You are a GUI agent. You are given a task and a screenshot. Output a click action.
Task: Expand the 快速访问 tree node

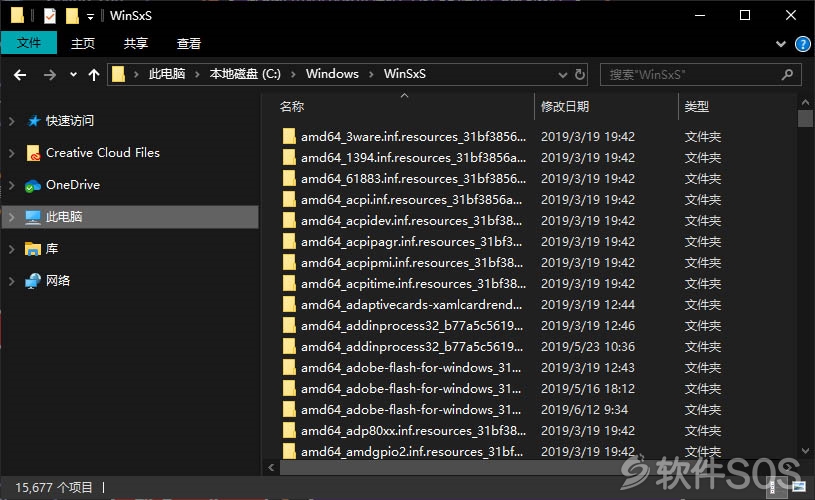[x=11, y=121]
